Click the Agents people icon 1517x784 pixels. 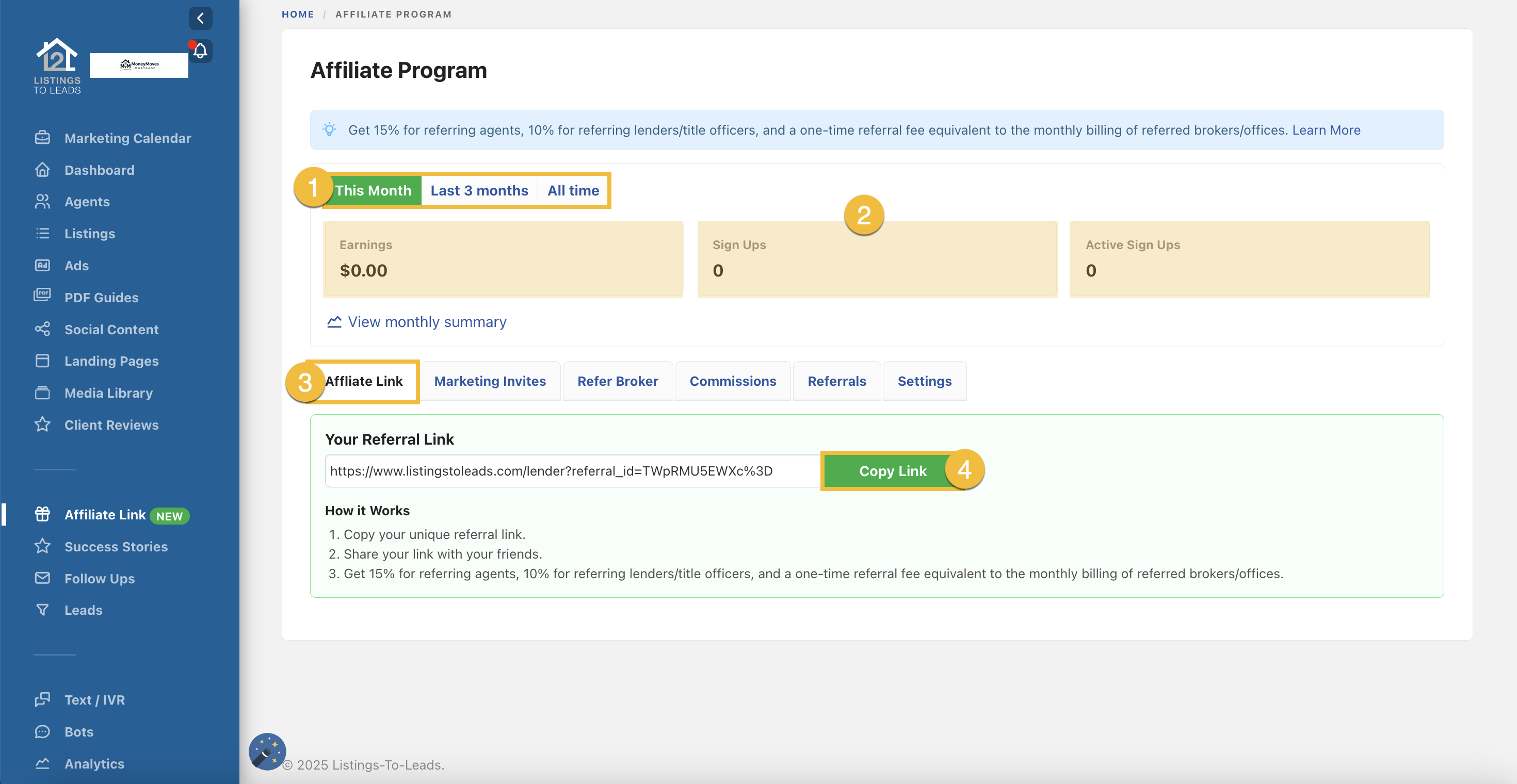42,201
